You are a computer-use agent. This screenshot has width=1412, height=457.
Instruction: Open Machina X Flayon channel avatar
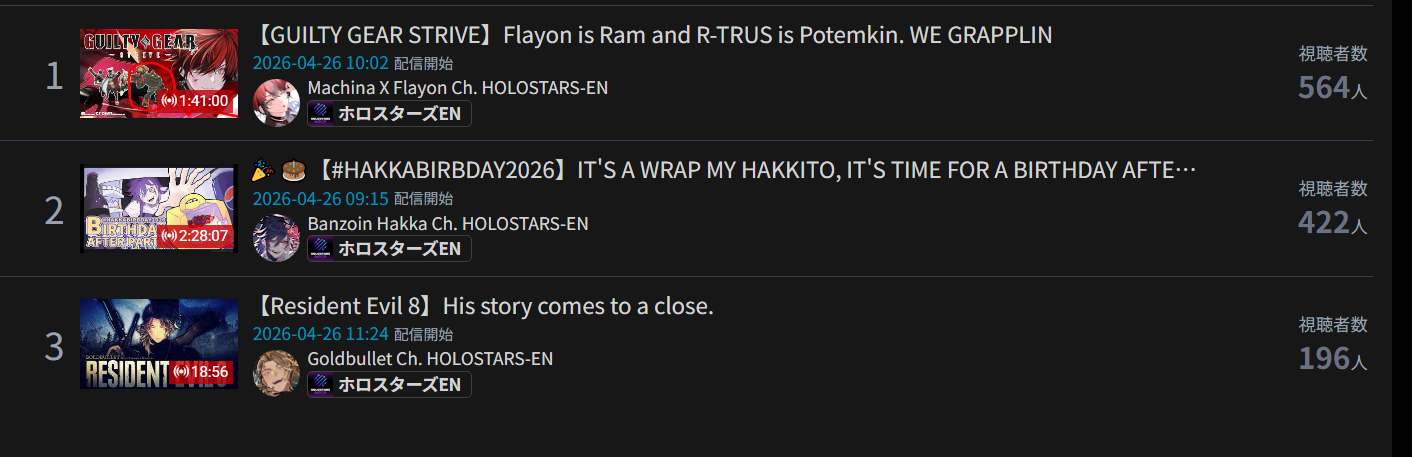coord(277,103)
